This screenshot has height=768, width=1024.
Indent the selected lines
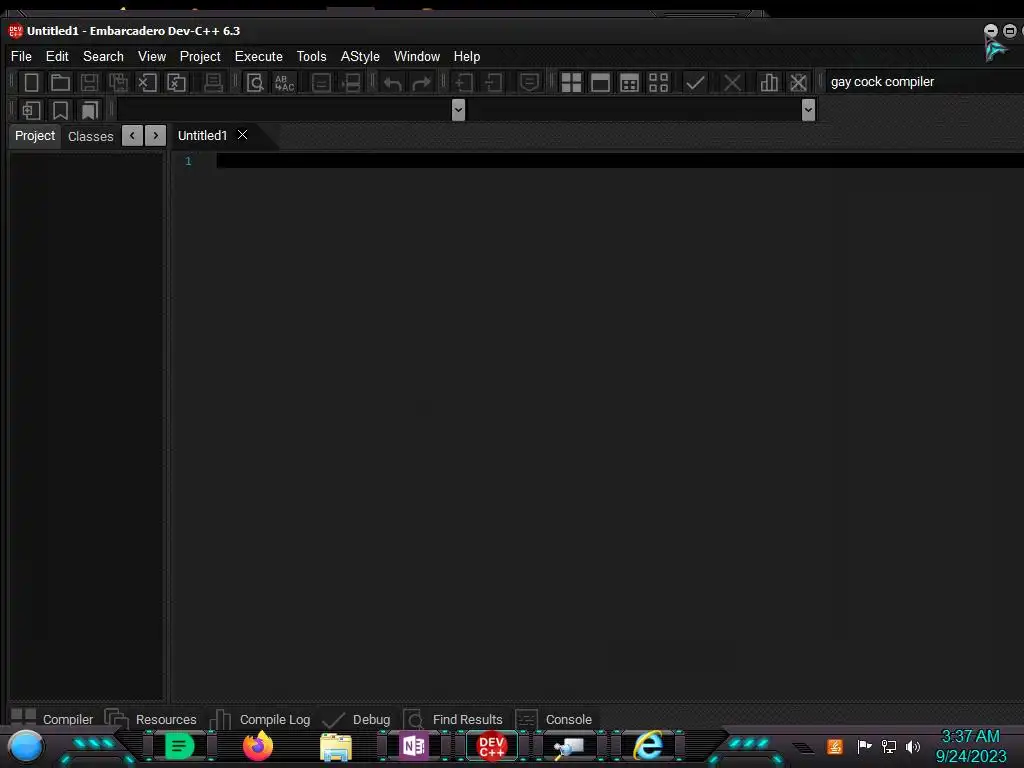[464, 82]
